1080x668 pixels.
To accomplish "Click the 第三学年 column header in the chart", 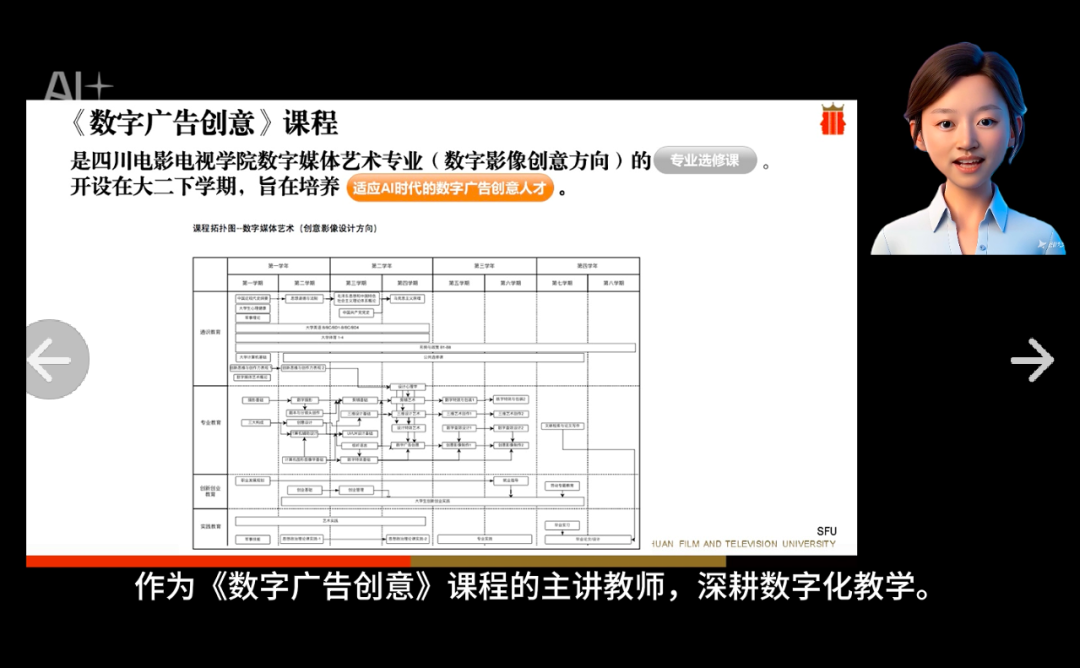I will [484, 266].
